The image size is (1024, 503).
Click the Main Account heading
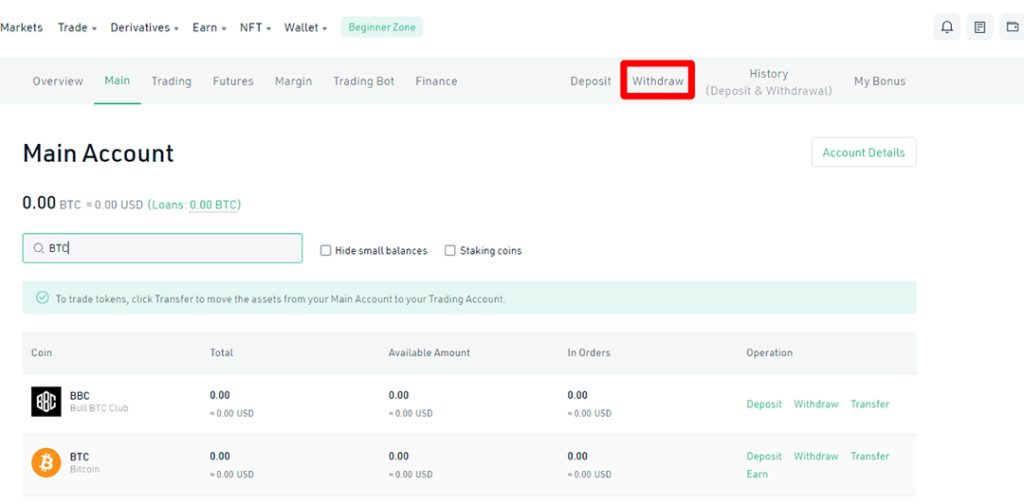pyautogui.click(x=98, y=153)
